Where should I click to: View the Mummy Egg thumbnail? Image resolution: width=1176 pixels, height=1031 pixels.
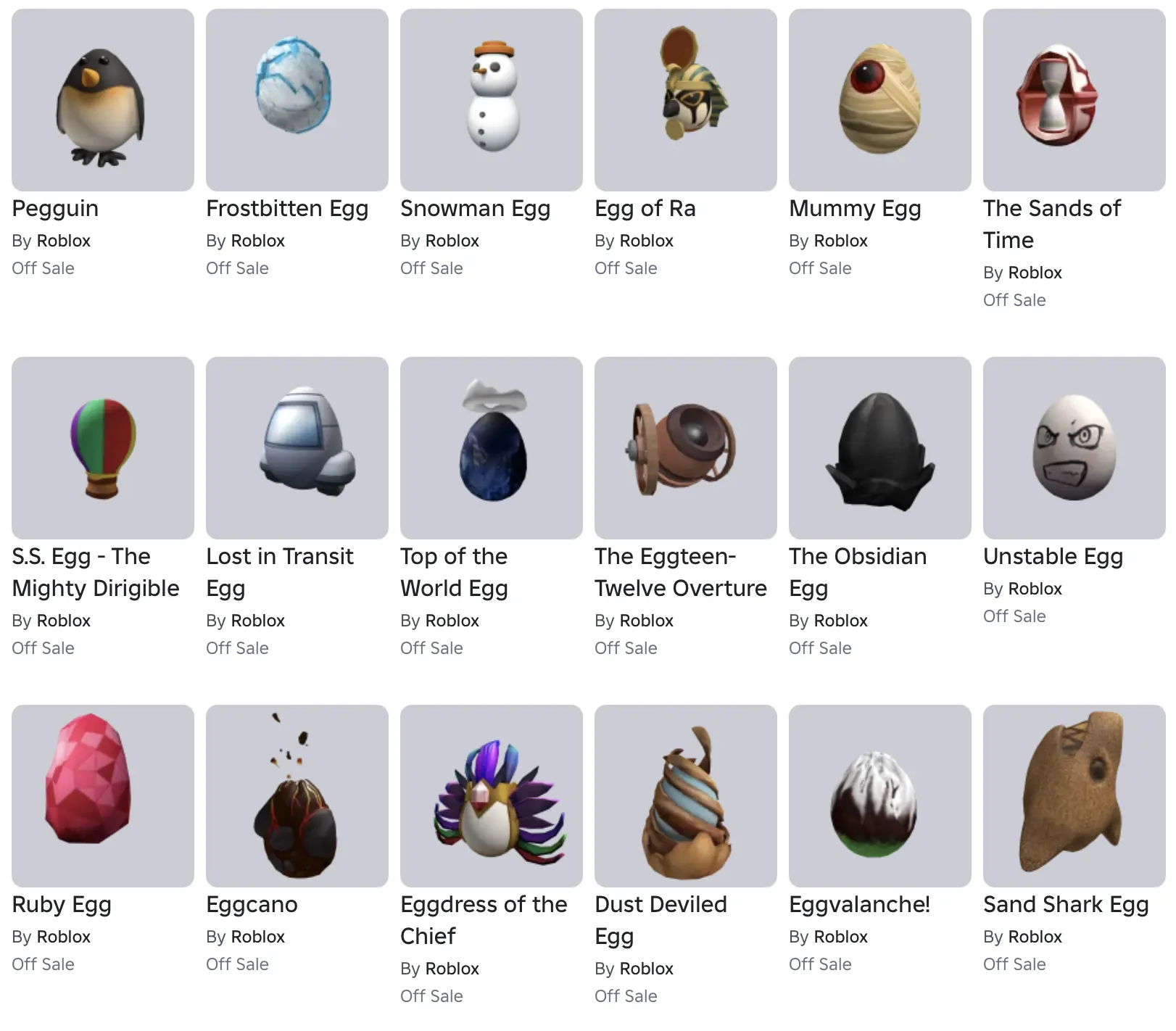pyautogui.click(x=880, y=100)
